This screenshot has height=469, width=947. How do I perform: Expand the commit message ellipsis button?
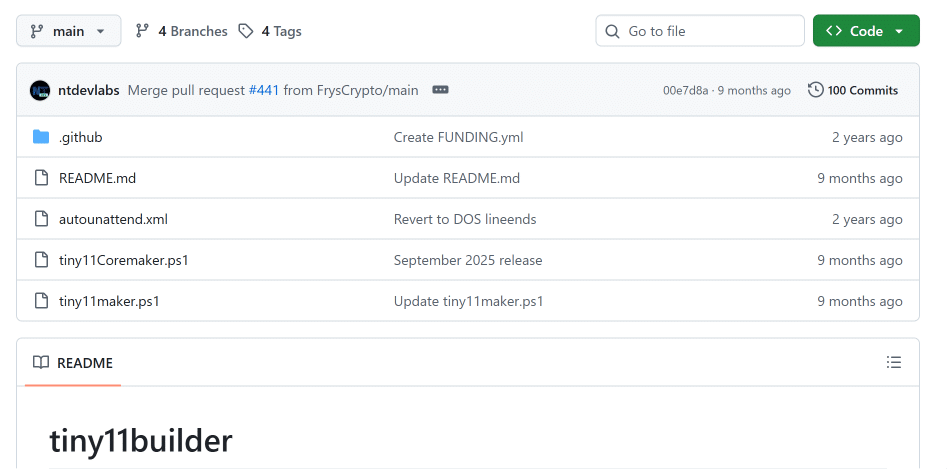(x=440, y=90)
